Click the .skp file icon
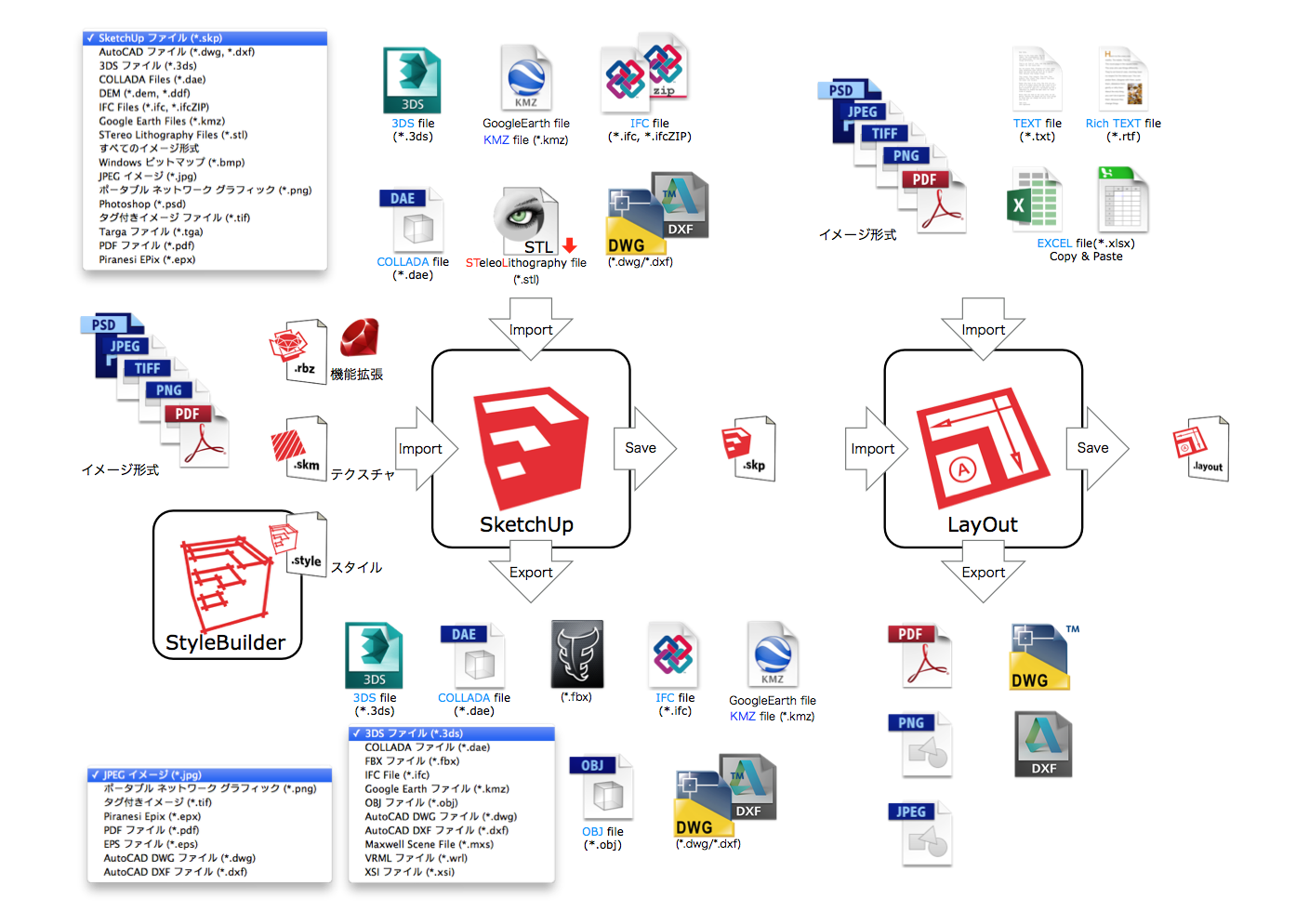 click(x=749, y=448)
